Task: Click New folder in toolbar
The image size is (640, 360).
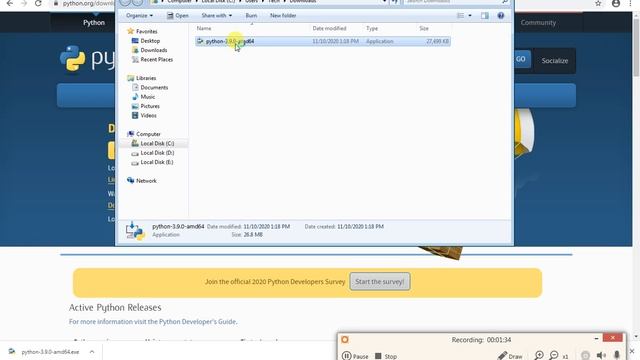Action: click(x=283, y=16)
